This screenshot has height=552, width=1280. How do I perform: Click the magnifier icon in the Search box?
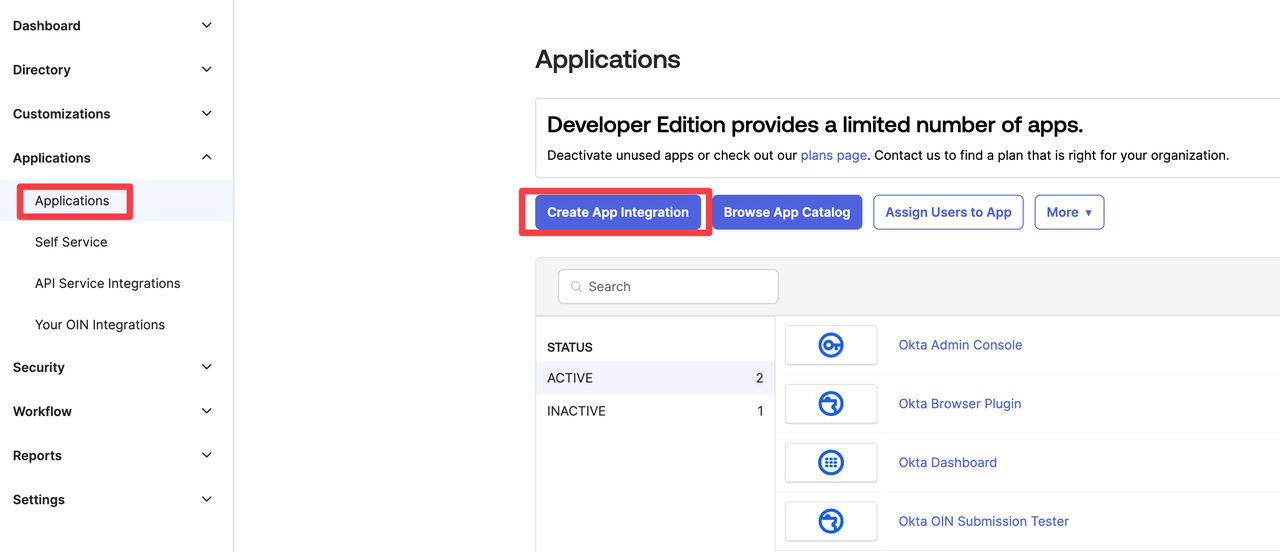(576, 287)
